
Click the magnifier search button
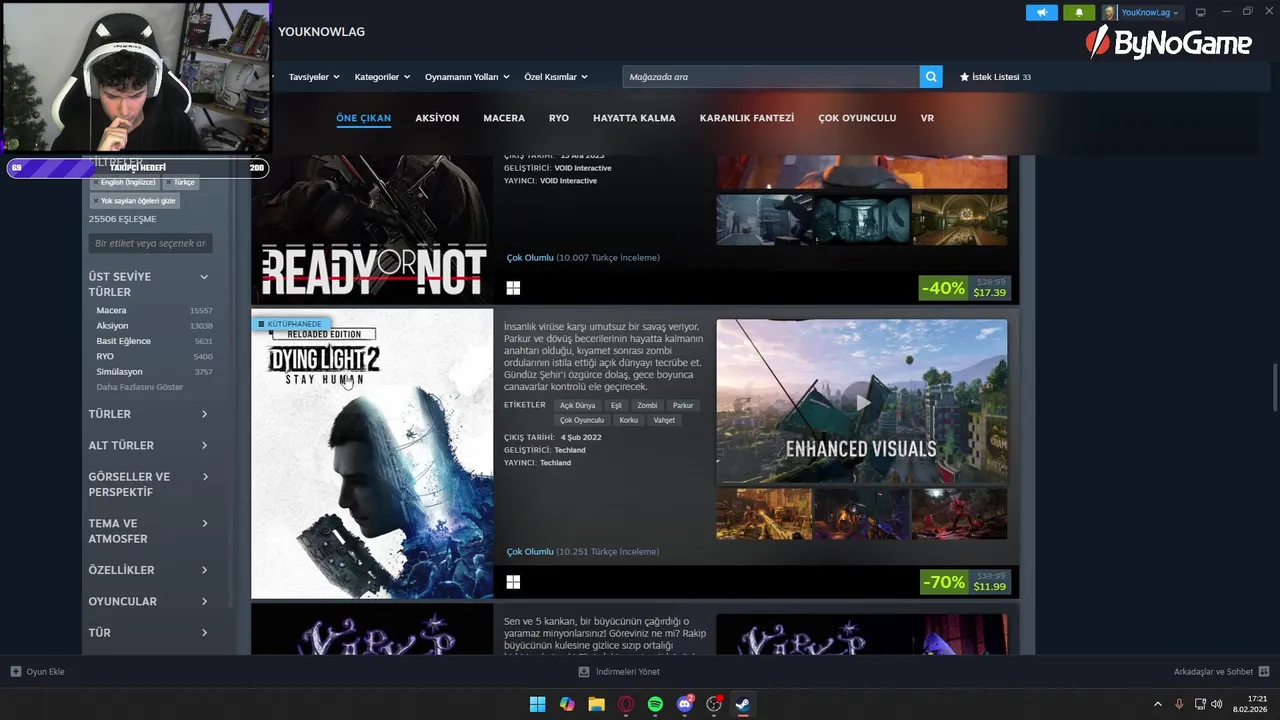pos(932,77)
